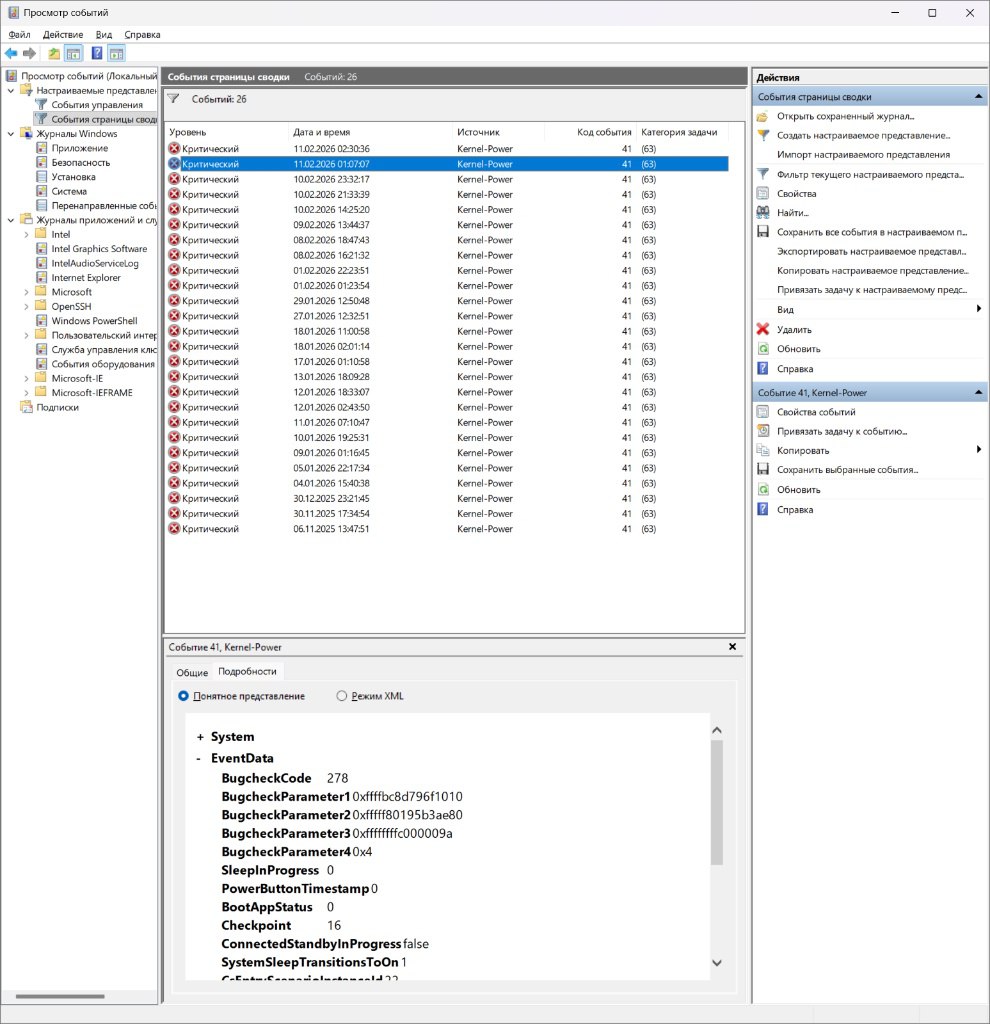Click the binoculars icon next to Найти
This screenshot has width=990, height=1024.
[x=763, y=212]
